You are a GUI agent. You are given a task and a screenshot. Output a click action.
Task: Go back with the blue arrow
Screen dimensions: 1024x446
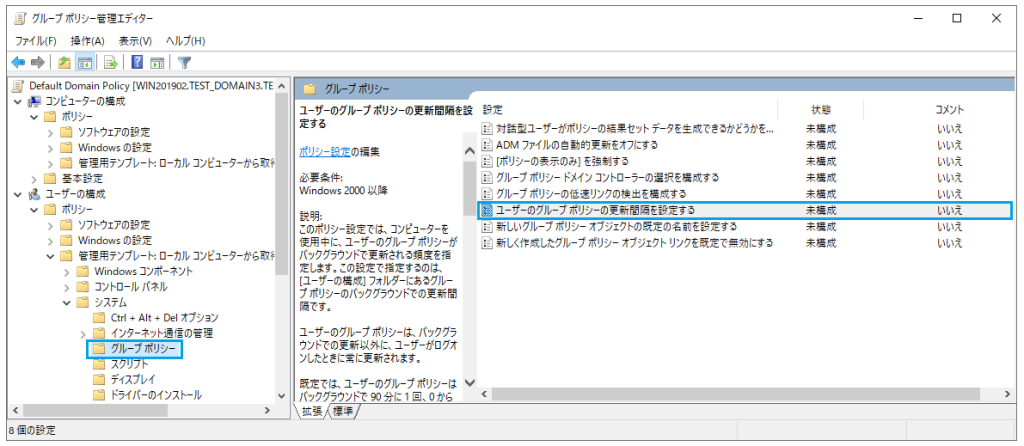18,63
